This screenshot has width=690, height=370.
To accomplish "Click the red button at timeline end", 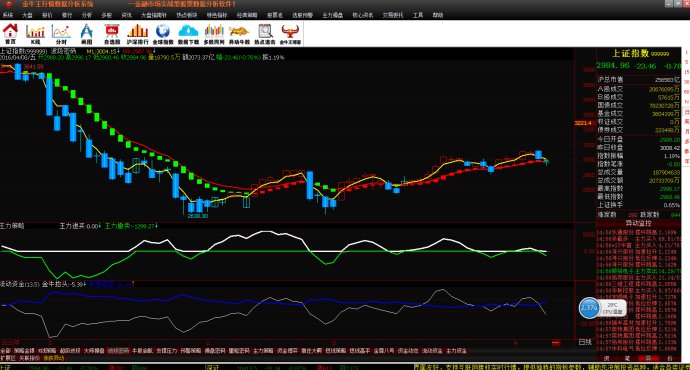I will (x=556, y=342).
